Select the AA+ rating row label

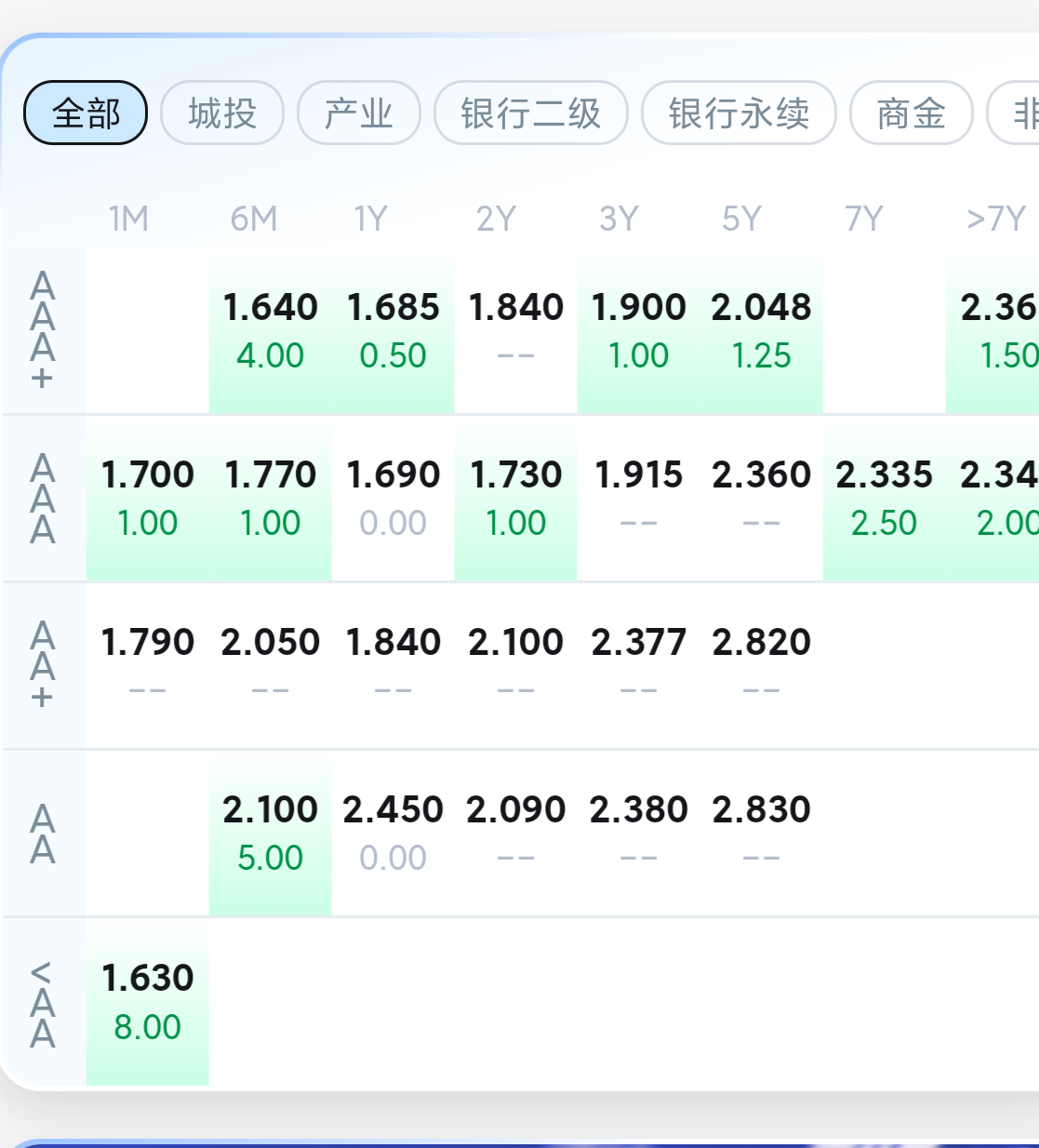point(43,665)
